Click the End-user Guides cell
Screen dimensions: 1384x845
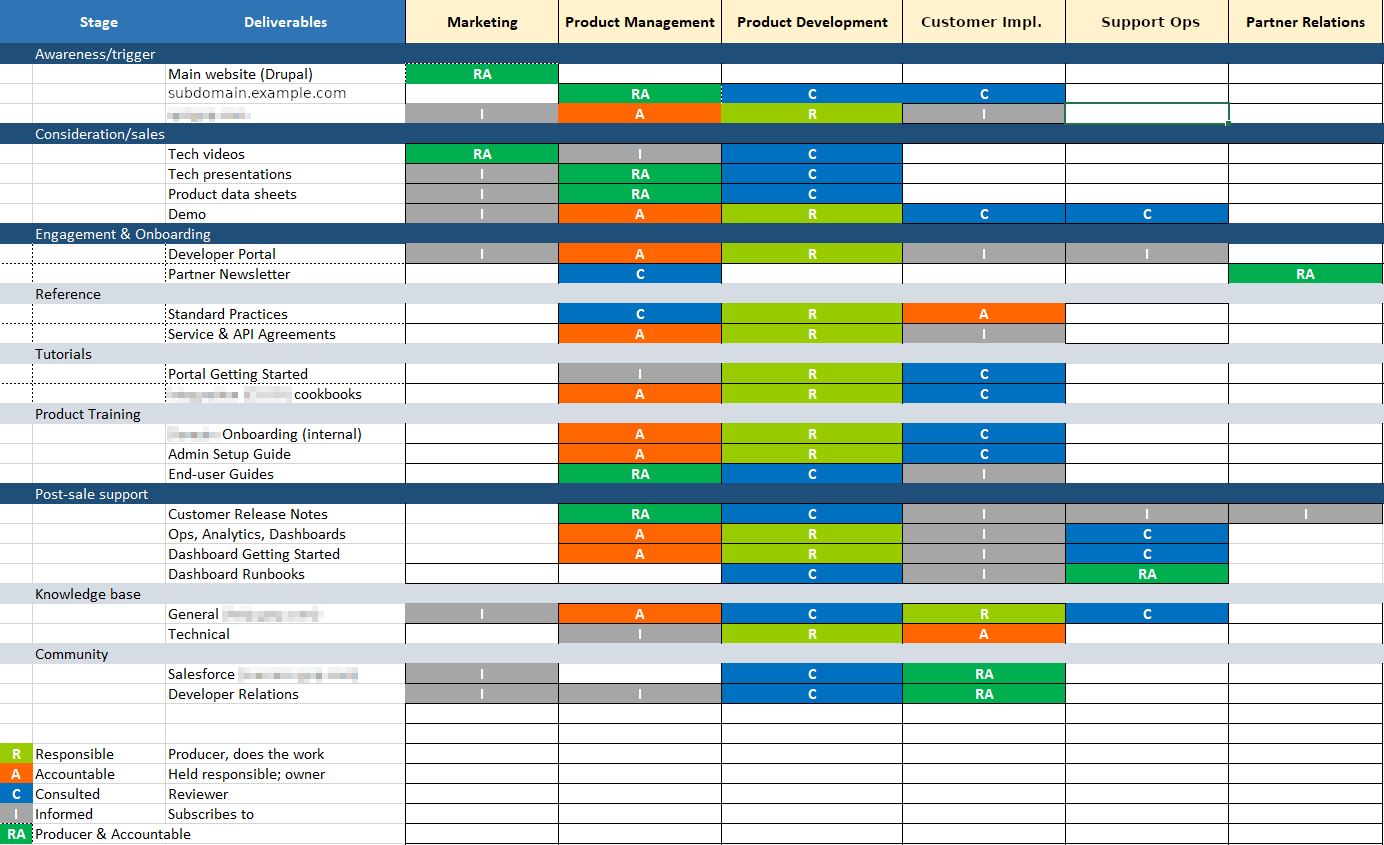click(x=285, y=474)
